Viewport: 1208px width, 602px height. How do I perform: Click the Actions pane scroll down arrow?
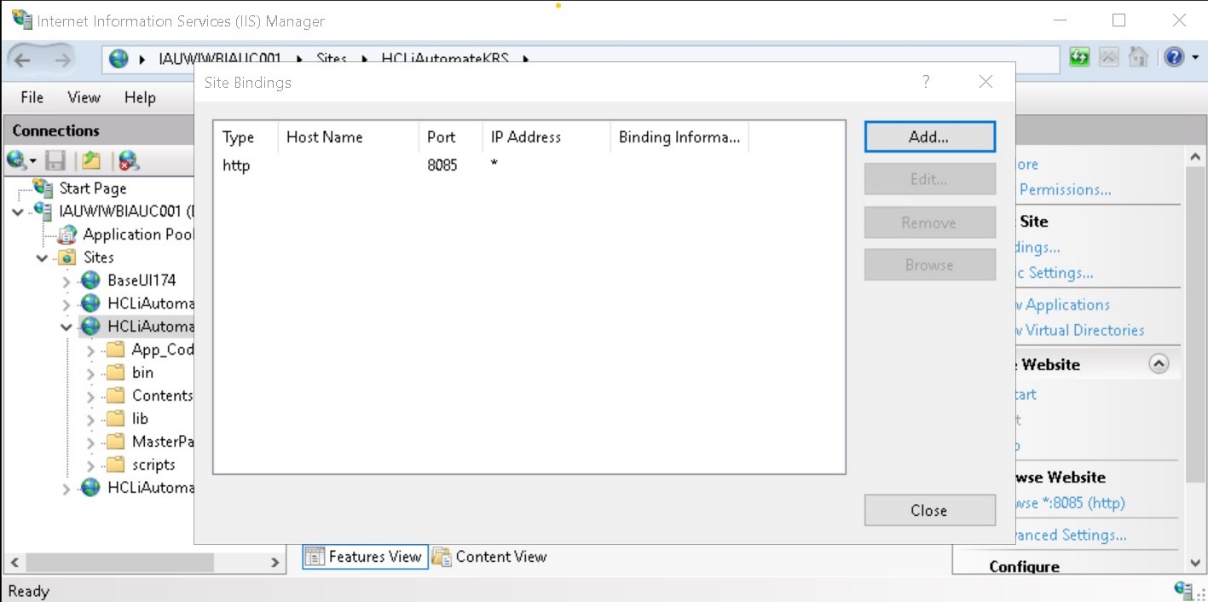pos(1196,563)
